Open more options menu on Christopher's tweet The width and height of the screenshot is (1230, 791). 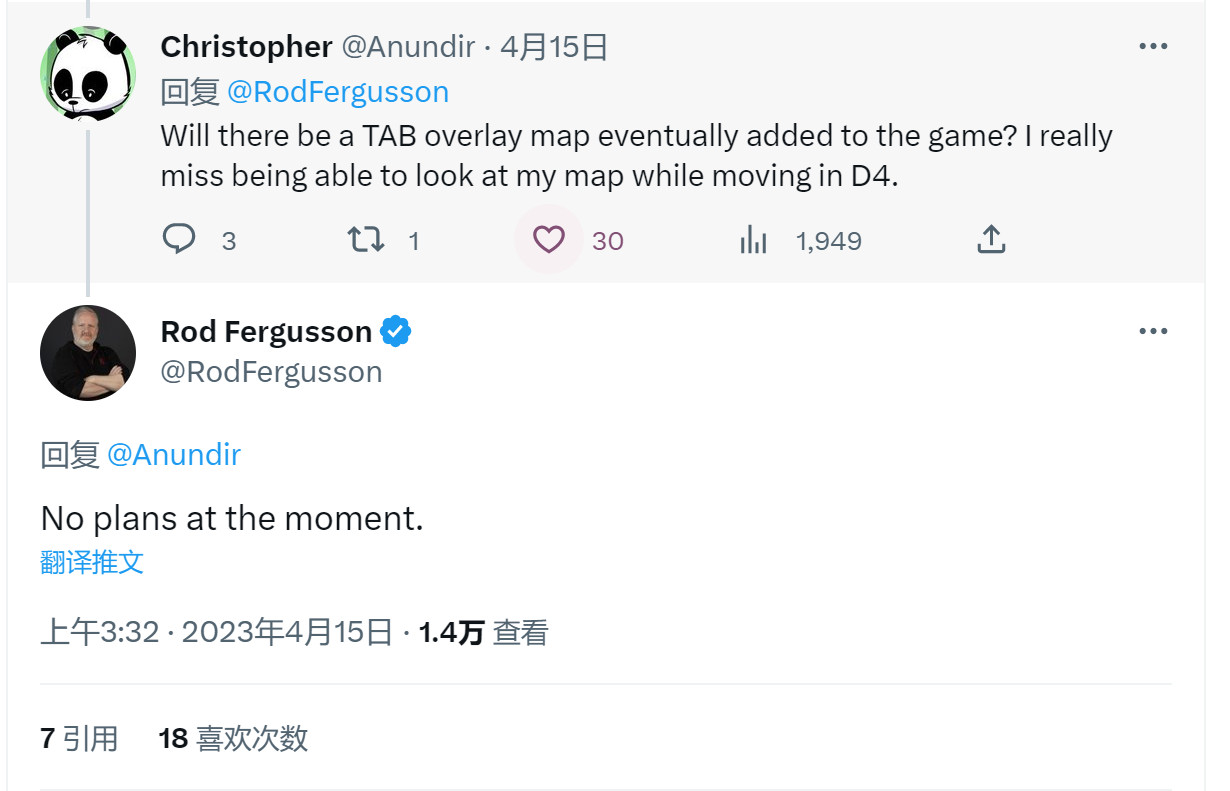click(x=1153, y=47)
